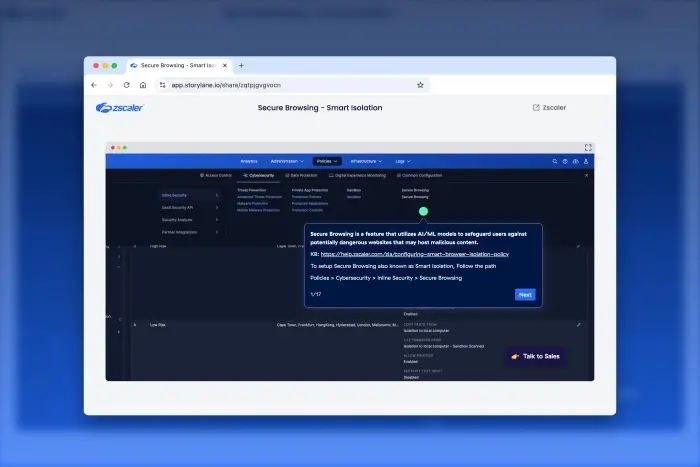Expand the Logs dropdown
Image resolution: width=700 pixels, height=467 pixels.
[x=403, y=161]
